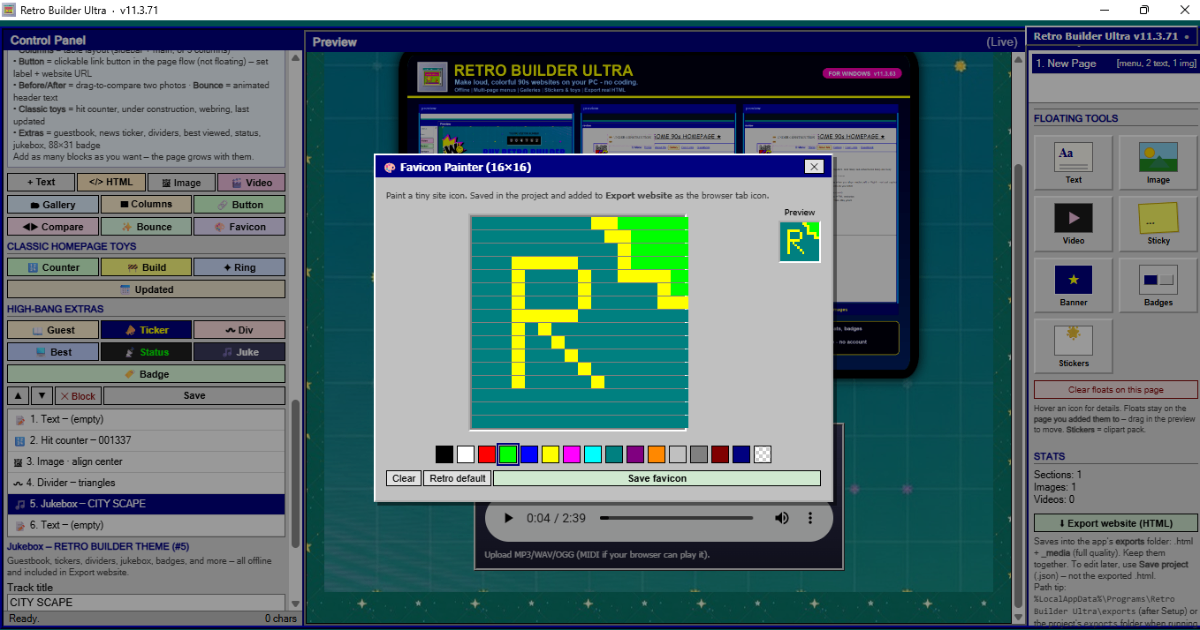This screenshot has height=630, width=1200.
Task: Choose the Stickers floating tool
Action: (1073, 344)
